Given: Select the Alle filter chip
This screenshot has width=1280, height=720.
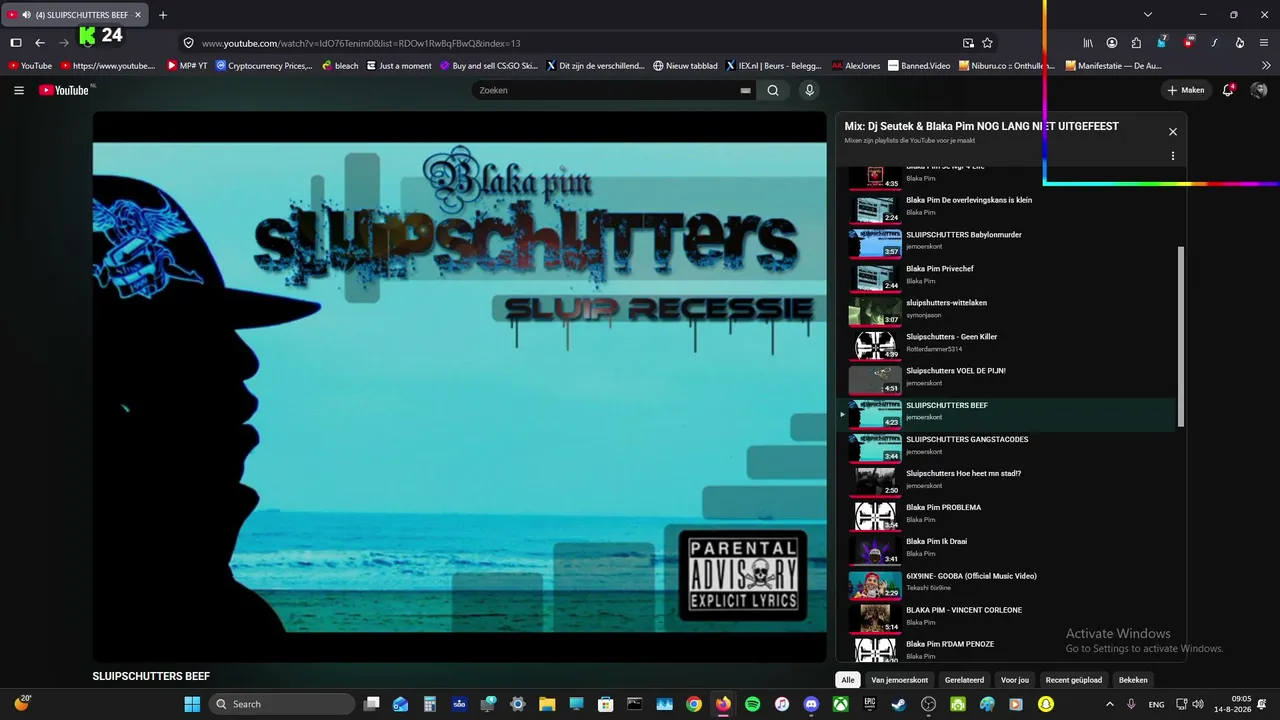Looking at the screenshot, I should (848, 680).
